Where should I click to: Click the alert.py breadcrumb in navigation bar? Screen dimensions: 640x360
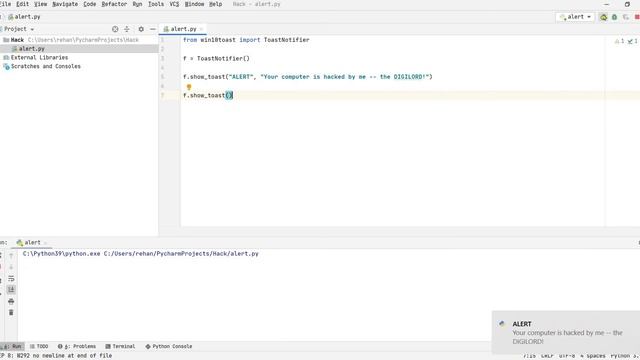click(24, 17)
